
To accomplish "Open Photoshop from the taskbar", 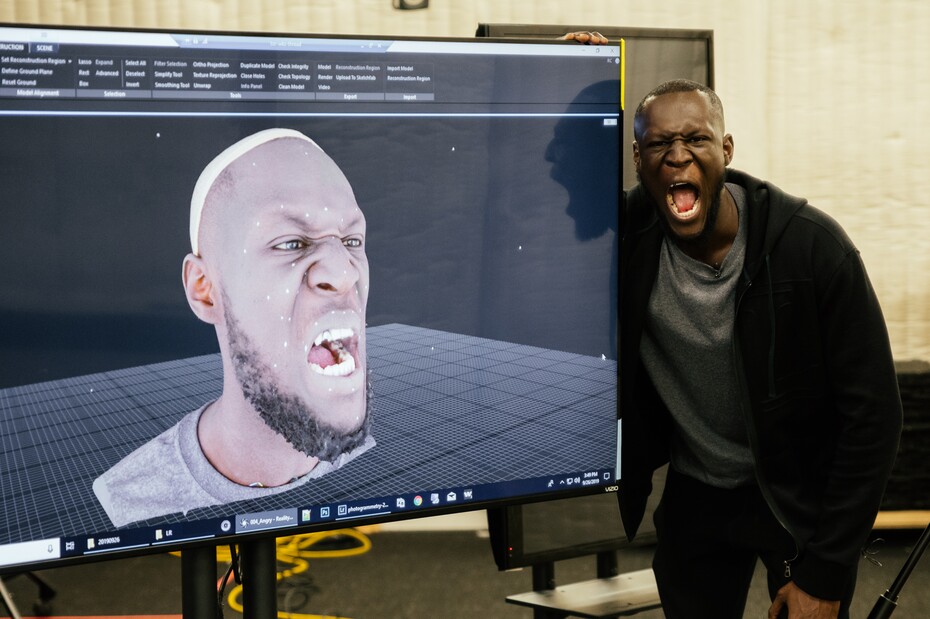I will click(324, 512).
